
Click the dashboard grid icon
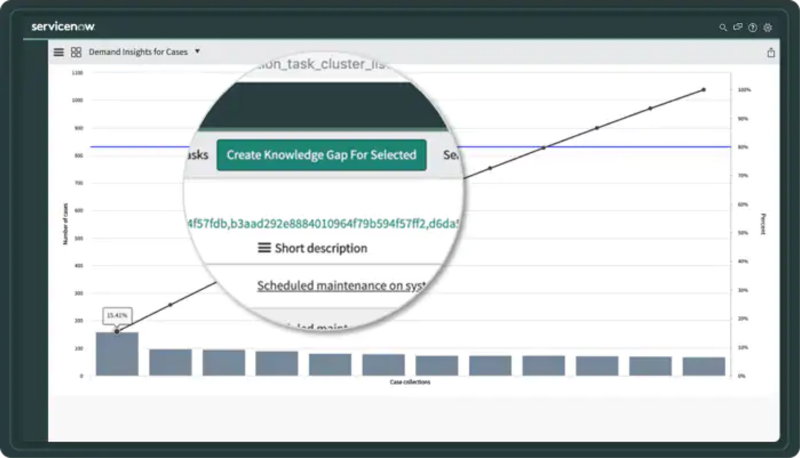[76, 52]
